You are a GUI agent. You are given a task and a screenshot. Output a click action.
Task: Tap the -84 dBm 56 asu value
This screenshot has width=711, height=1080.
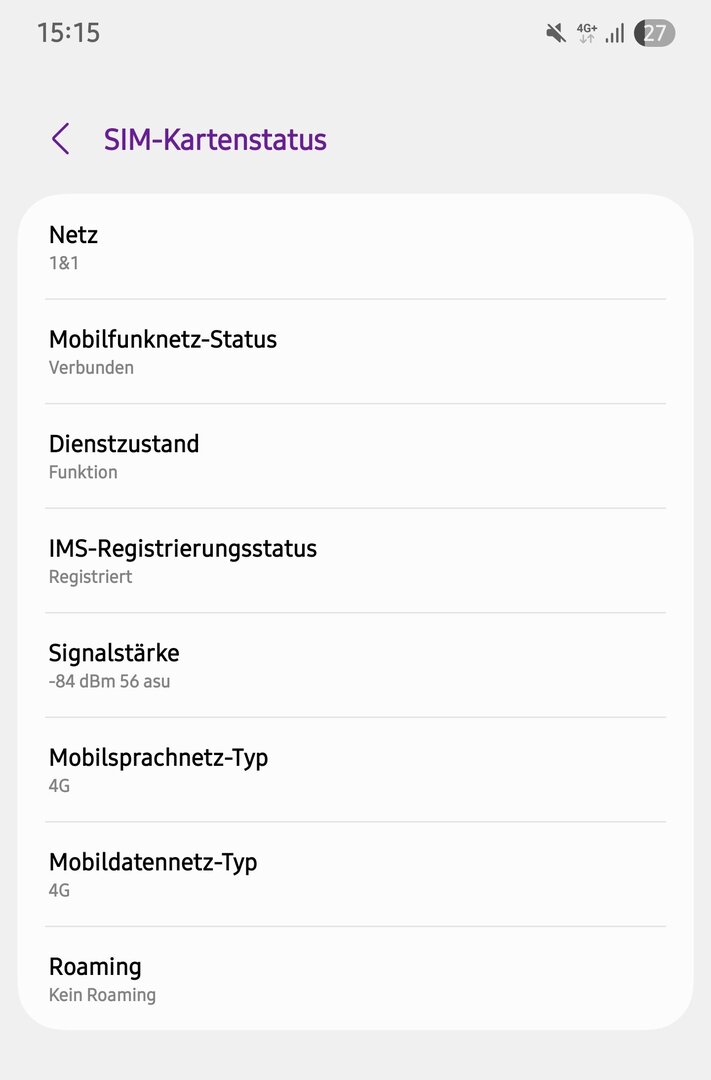pyautogui.click(x=110, y=681)
